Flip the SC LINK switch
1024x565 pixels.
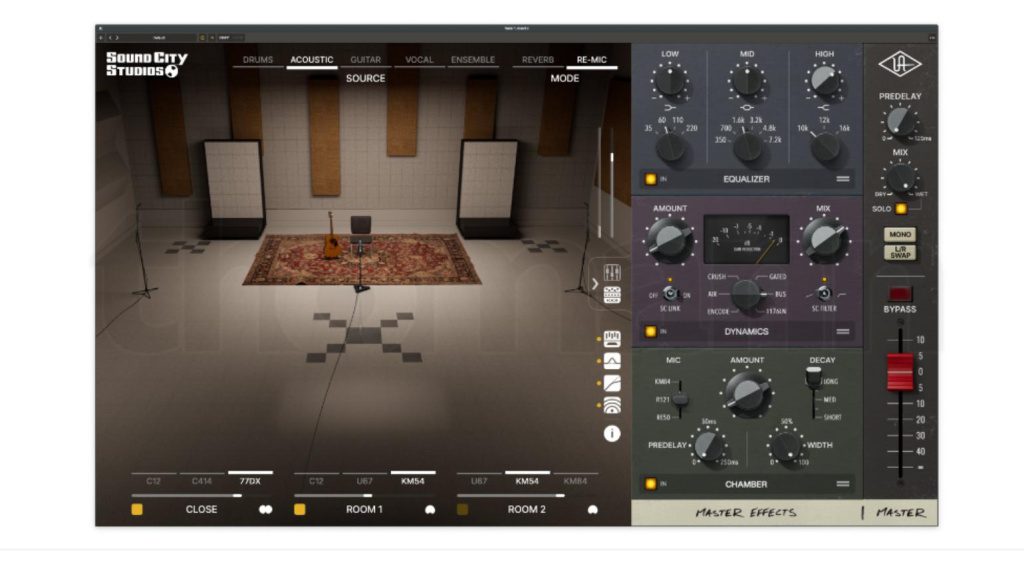click(670, 294)
